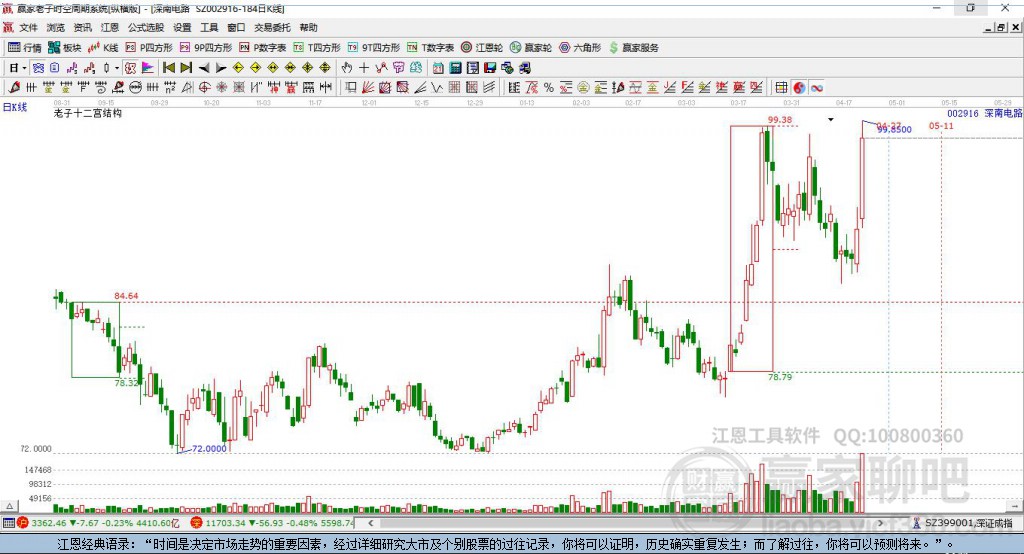Click the 78.79 low price label
1024x554 pixels.
[780, 377]
